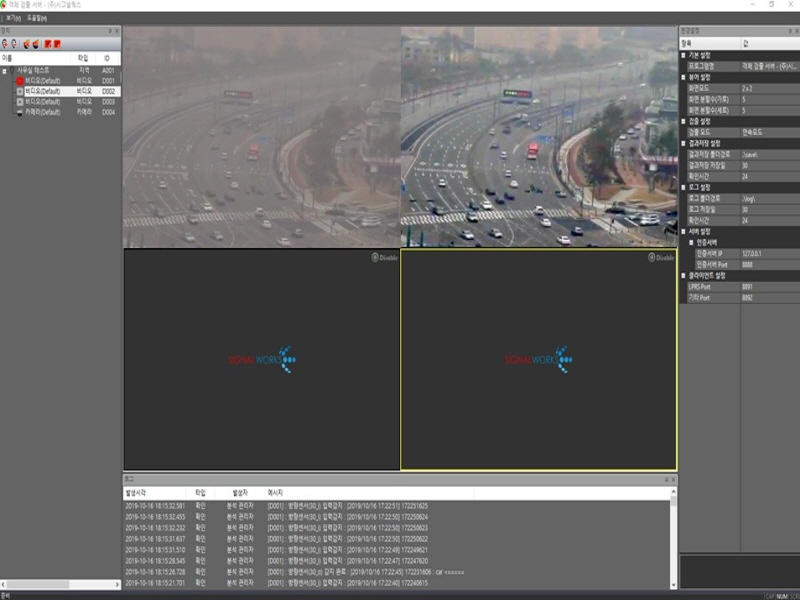Screen dimensions: 800x600
Task: Click the Disable indicator in bottom-left video pane
Action: click(x=385, y=258)
